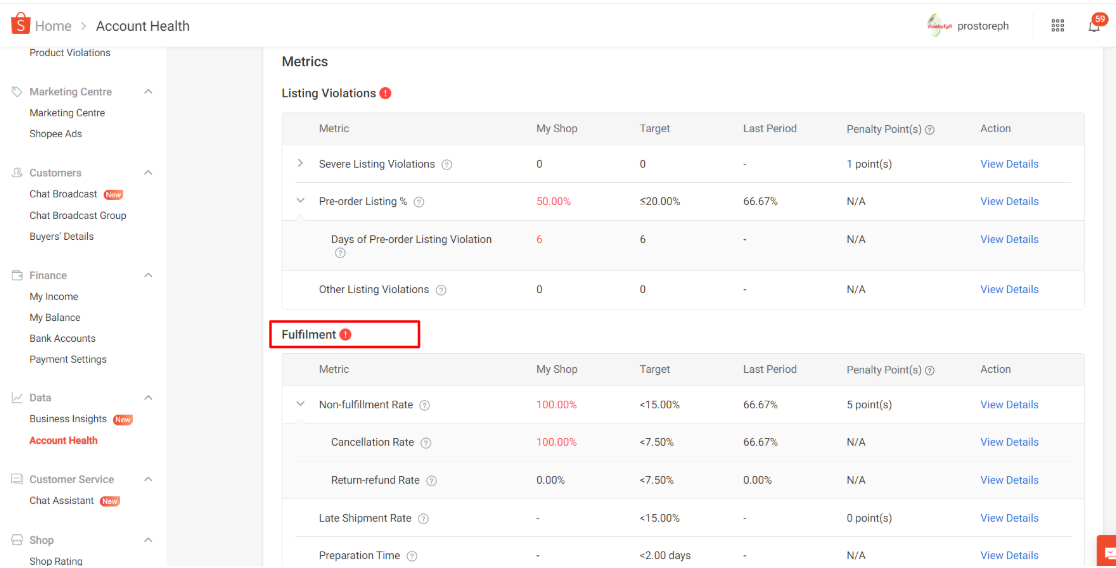Viewport: 1116px width, 568px height.
Task: Click help icon next to Preparation Time
Action: tap(411, 556)
